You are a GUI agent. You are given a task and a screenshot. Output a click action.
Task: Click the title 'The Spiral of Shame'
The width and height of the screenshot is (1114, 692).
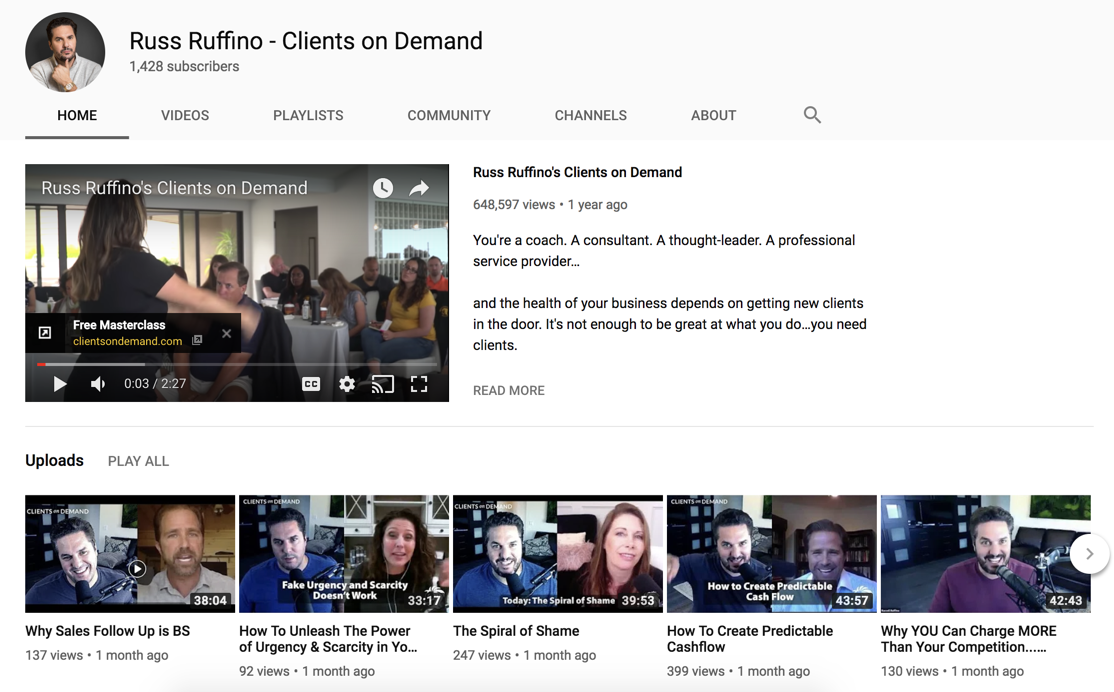coord(517,631)
